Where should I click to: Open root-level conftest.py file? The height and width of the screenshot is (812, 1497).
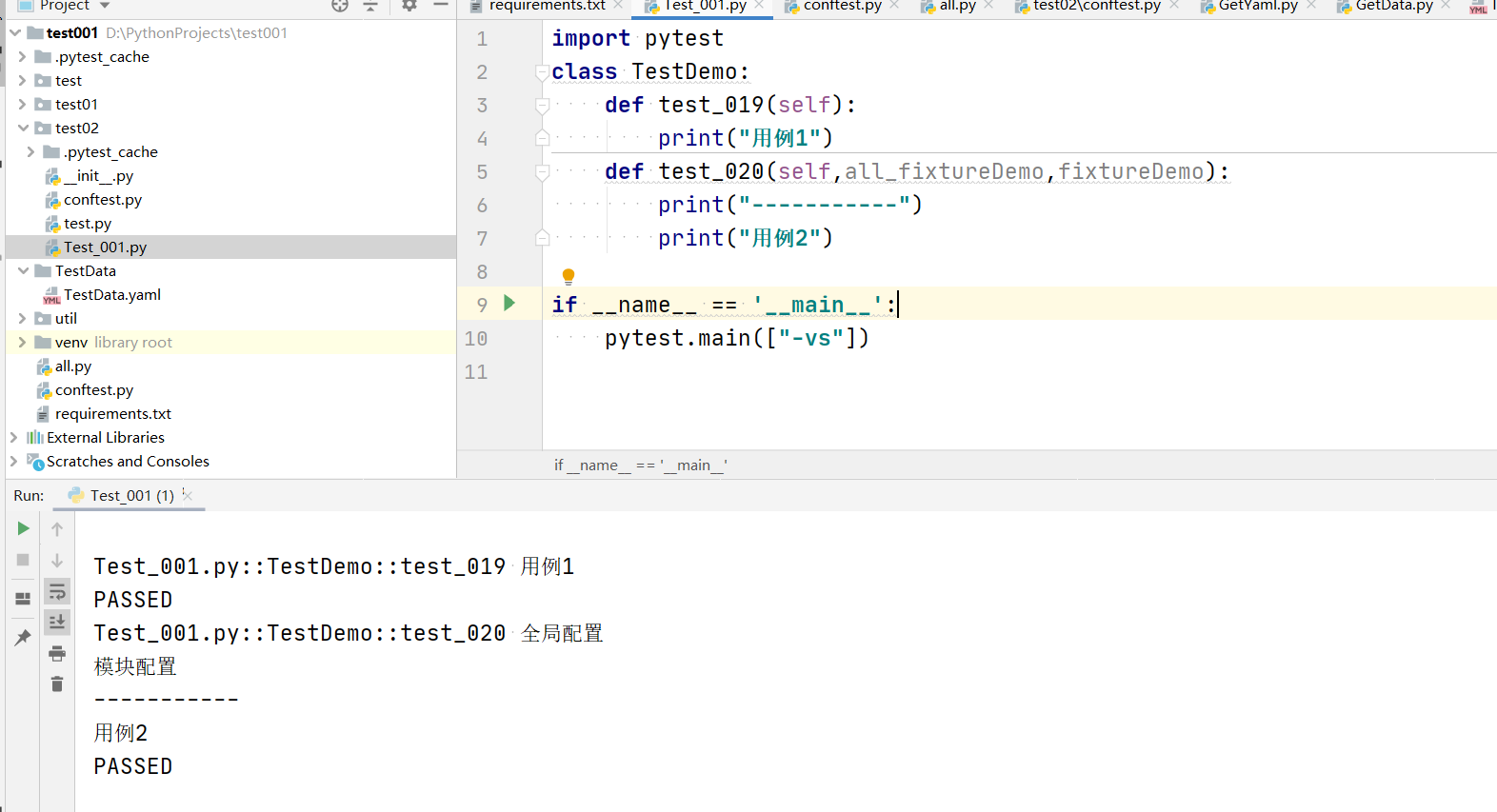click(x=93, y=389)
